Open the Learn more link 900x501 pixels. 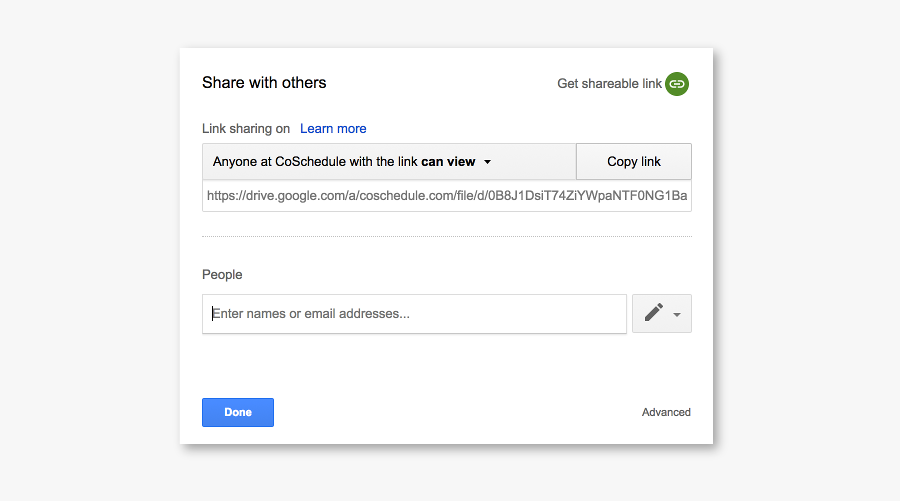333,129
